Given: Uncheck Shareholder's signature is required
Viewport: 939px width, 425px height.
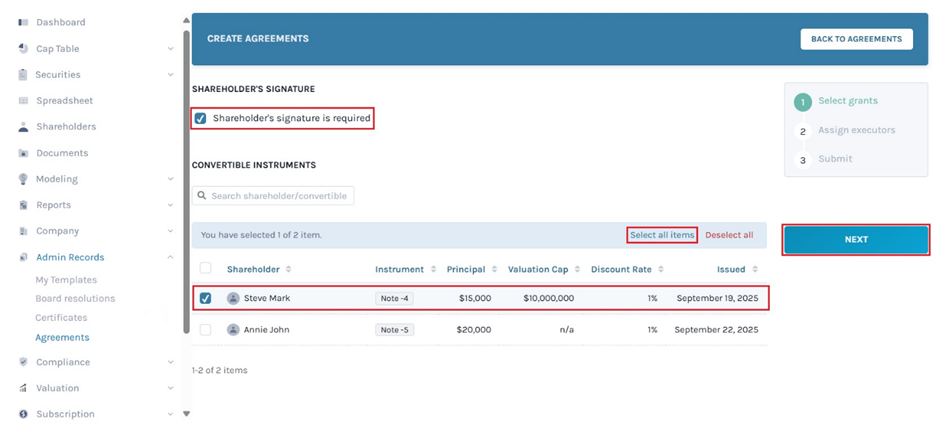Looking at the screenshot, I should tap(201, 118).
